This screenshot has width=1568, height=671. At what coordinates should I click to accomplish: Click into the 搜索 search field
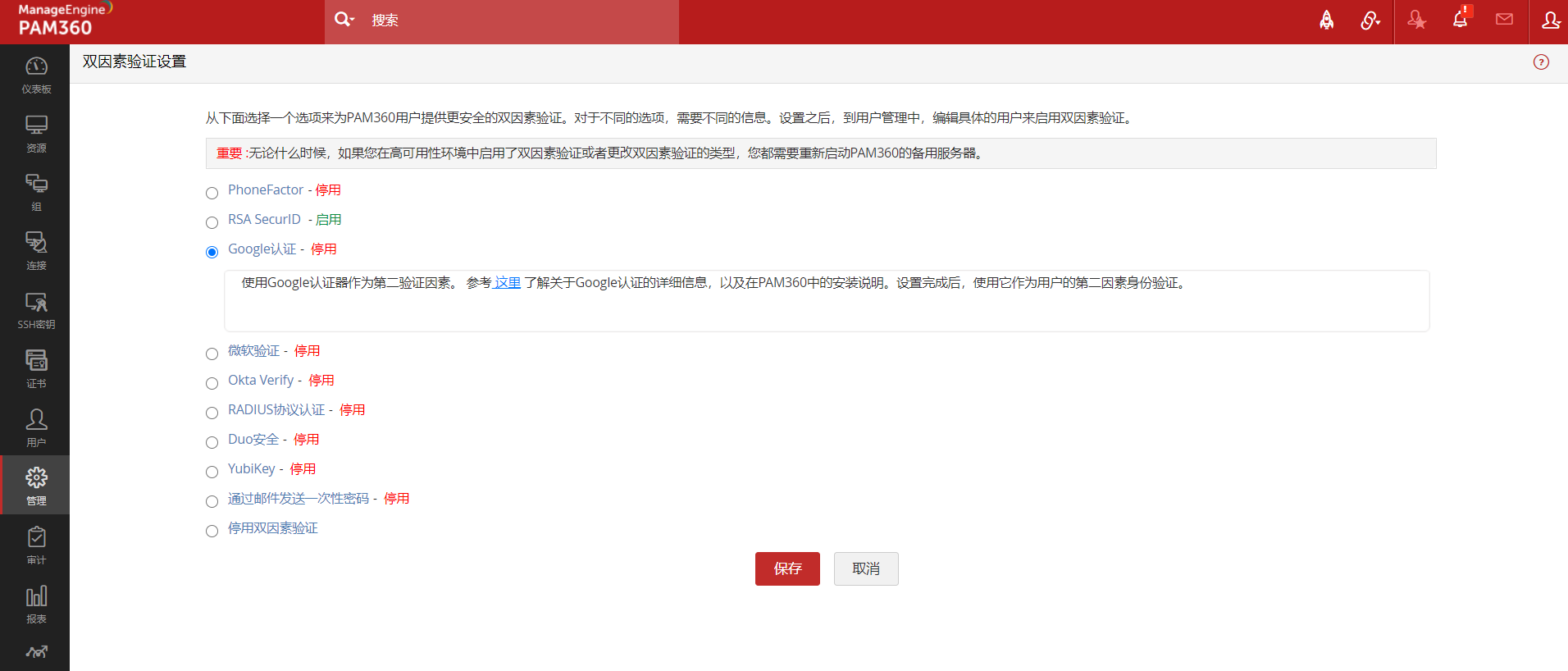[521, 21]
